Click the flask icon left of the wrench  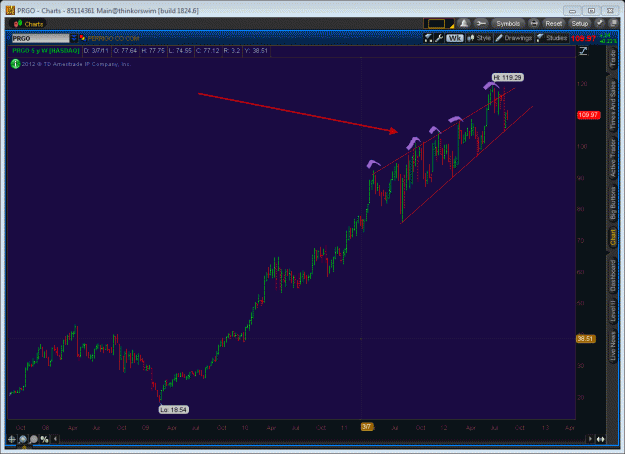point(428,38)
